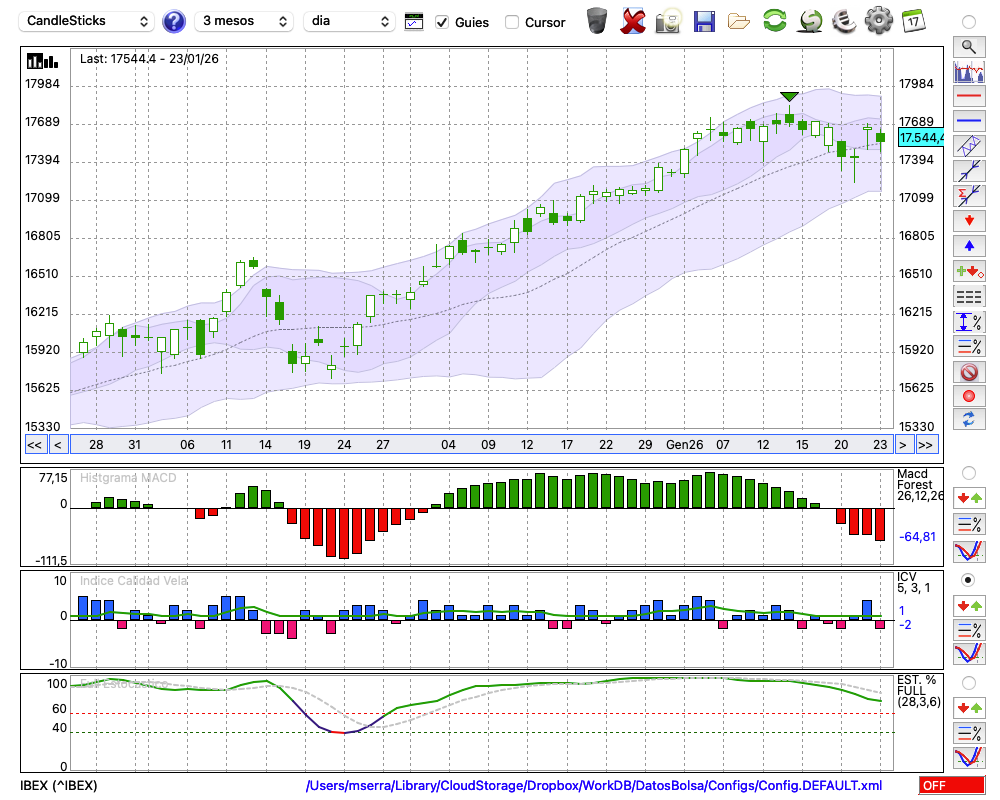The image size is (1000, 800).
Task: Click the volume profile chart tool
Action: [x=969, y=71]
